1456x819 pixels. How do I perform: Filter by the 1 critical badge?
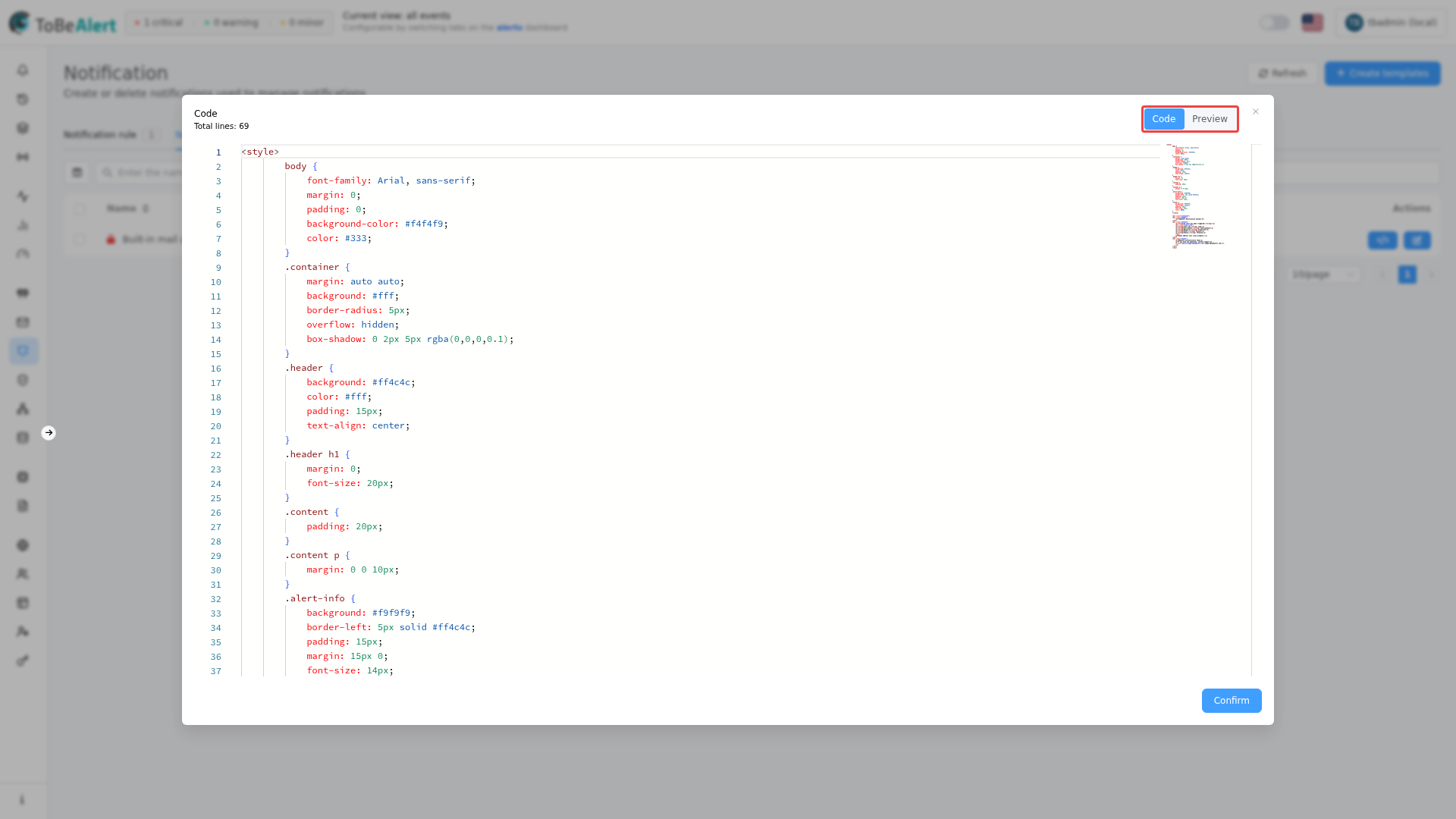coord(158,23)
